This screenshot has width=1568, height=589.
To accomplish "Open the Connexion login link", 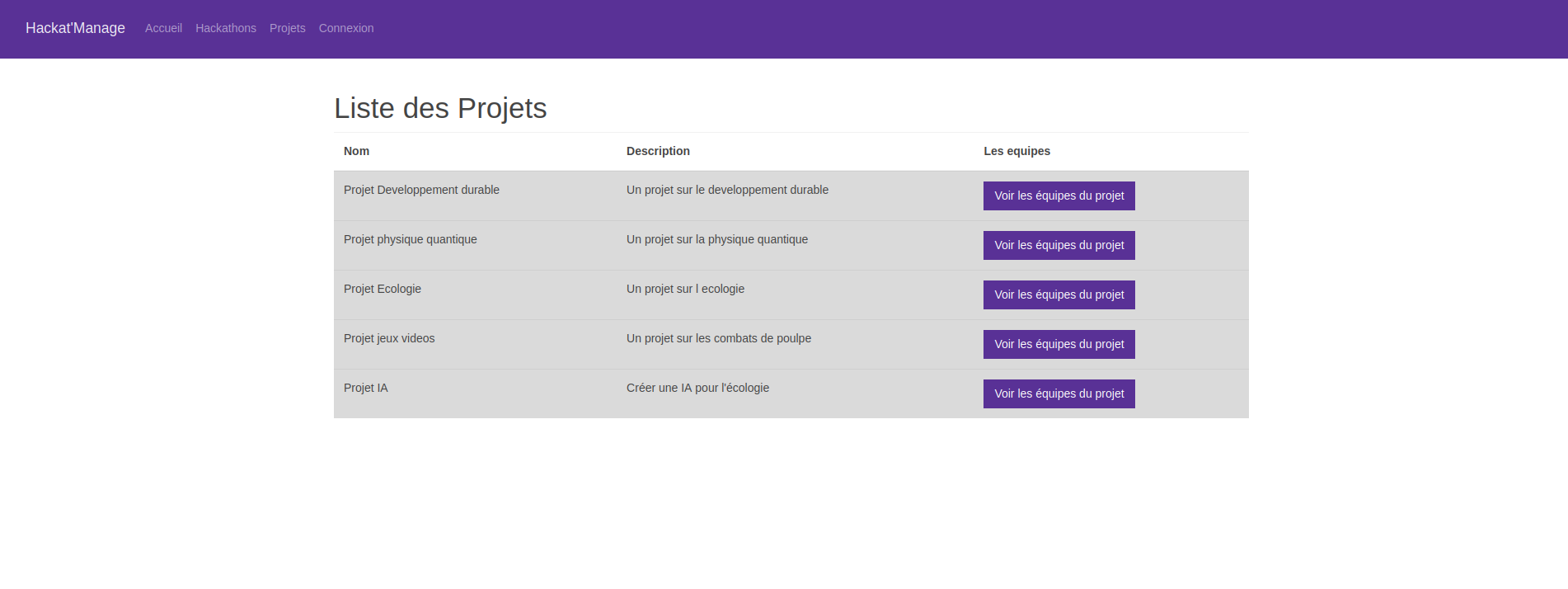I will point(346,28).
